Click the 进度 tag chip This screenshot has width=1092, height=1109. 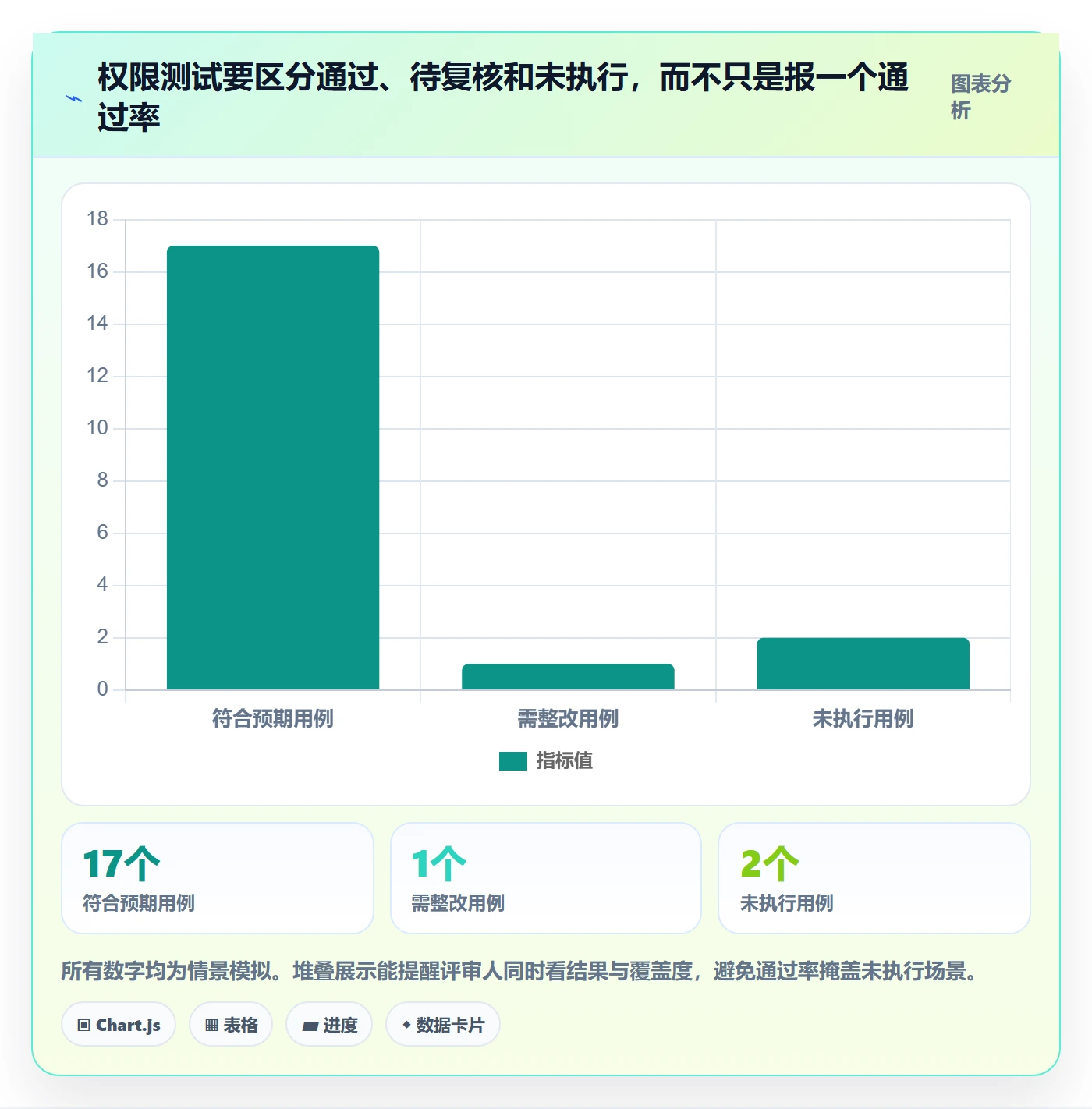329,1025
